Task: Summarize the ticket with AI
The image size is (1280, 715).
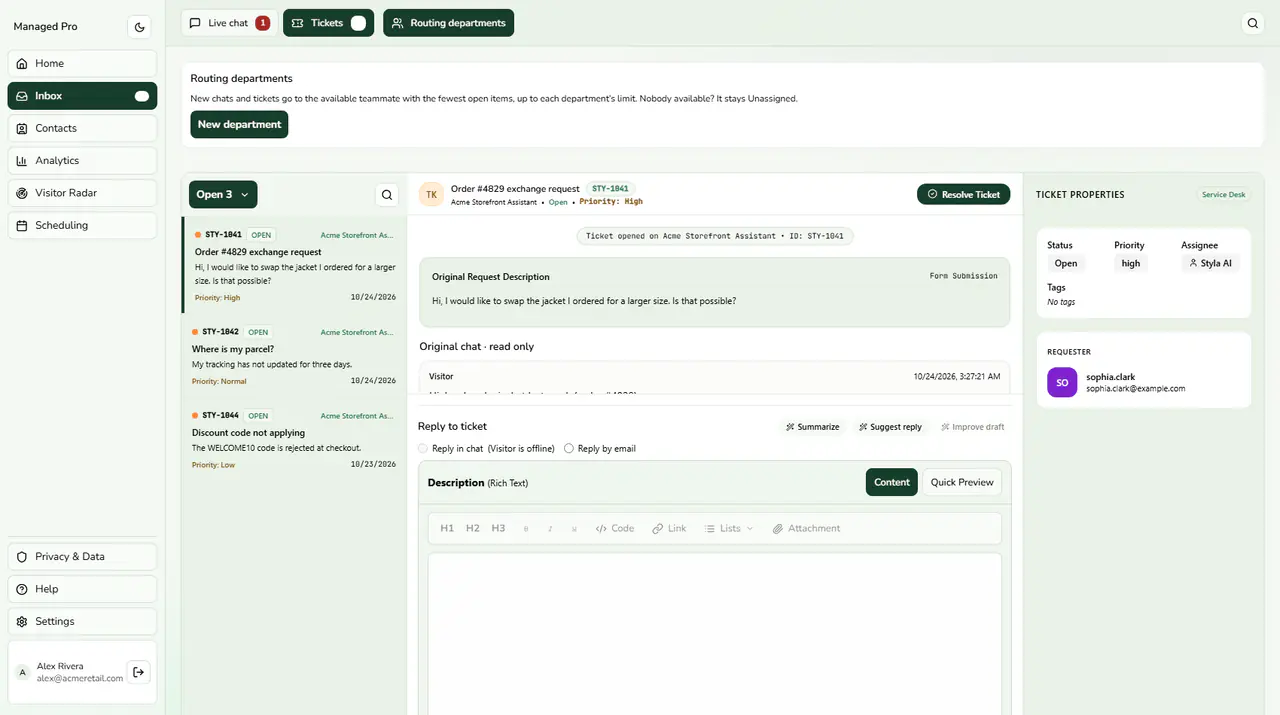Action: [812, 427]
